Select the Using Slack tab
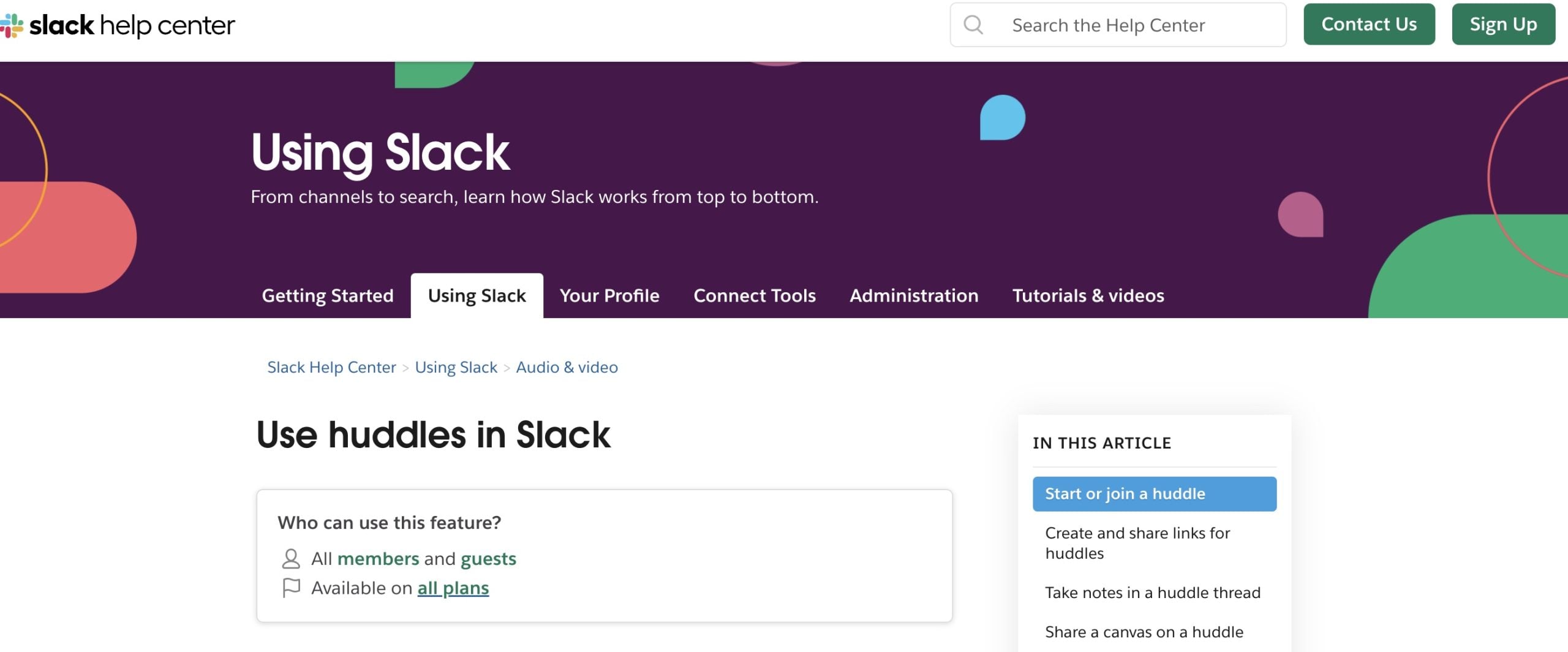 [477, 295]
